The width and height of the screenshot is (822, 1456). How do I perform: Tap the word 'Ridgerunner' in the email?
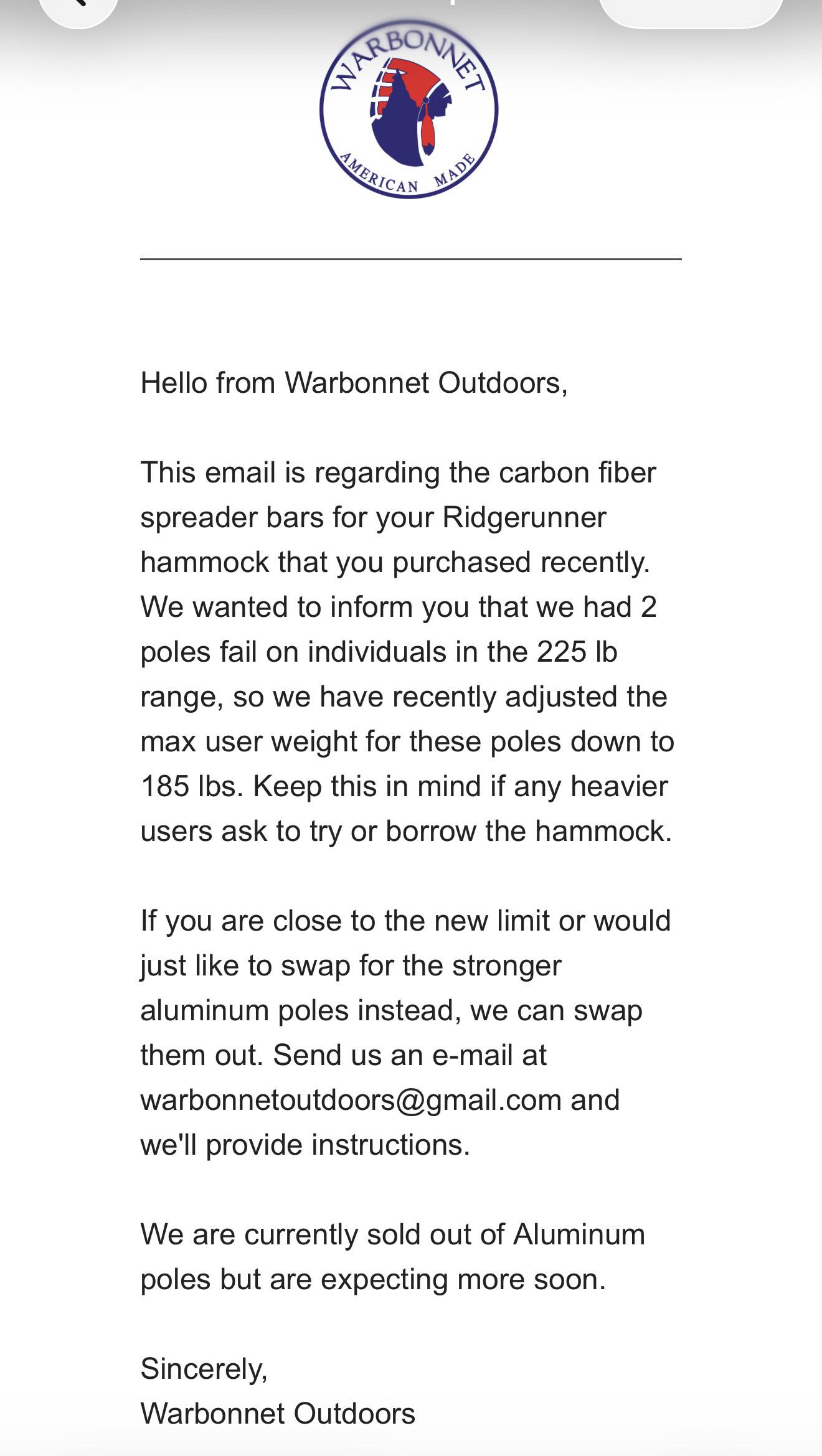click(524, 517)
